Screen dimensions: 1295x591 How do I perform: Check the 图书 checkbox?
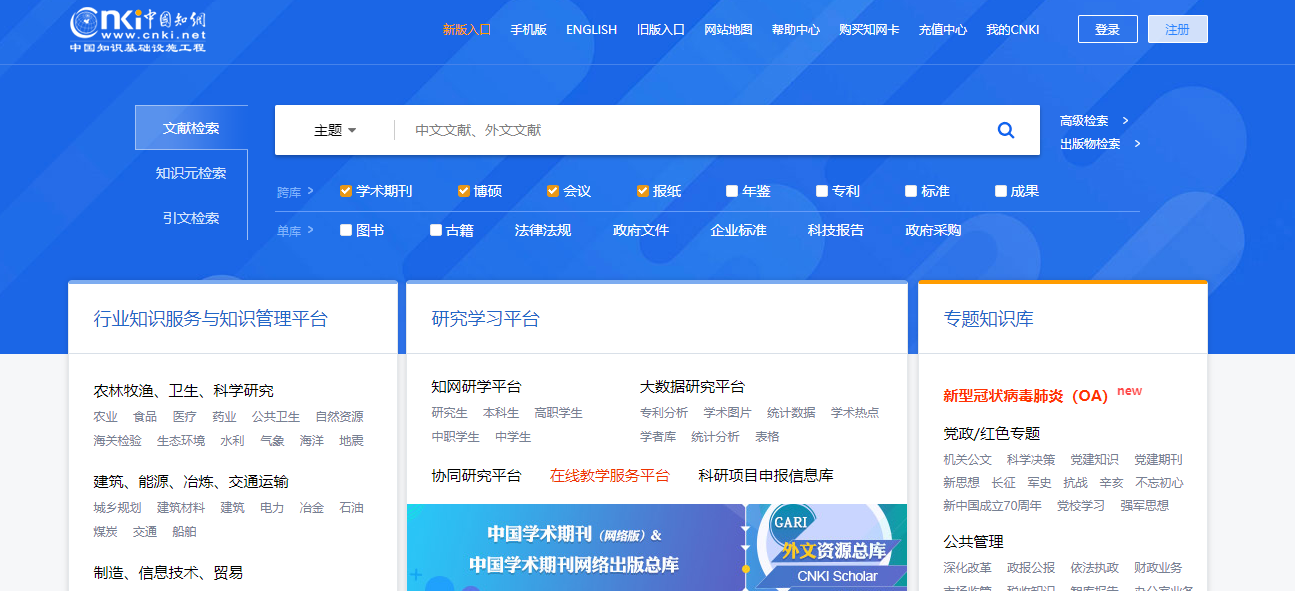346,230
